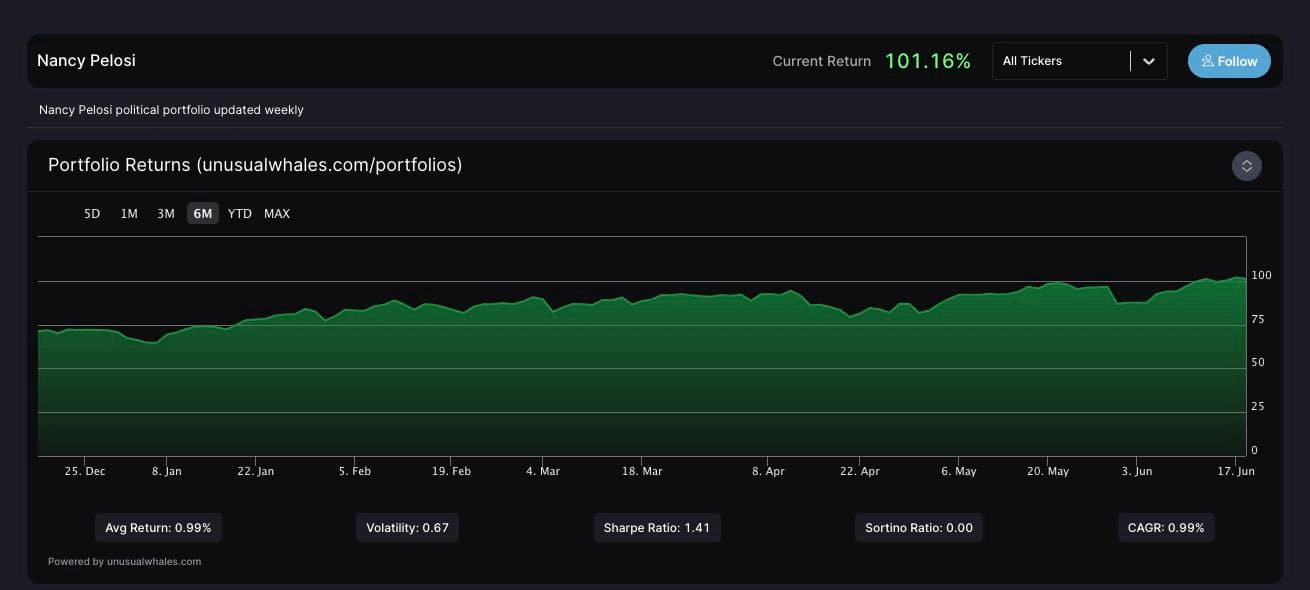This screenshot has width=1310, height=590.
Task: Click the chevron next to All Tickers
Action: pyautogui.click(x=1148, y=61)
